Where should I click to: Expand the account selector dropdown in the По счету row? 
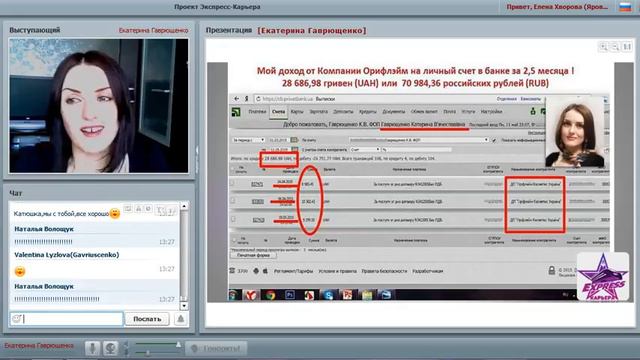(419, 140)
